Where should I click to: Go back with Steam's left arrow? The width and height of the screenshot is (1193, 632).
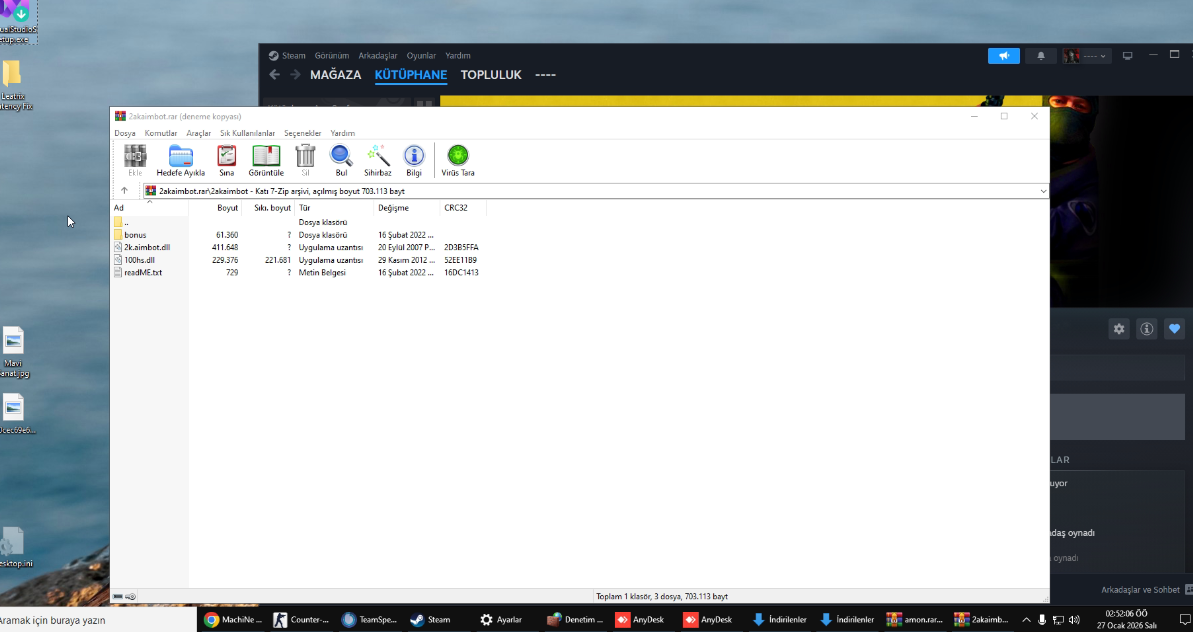(x=275, y=75)
